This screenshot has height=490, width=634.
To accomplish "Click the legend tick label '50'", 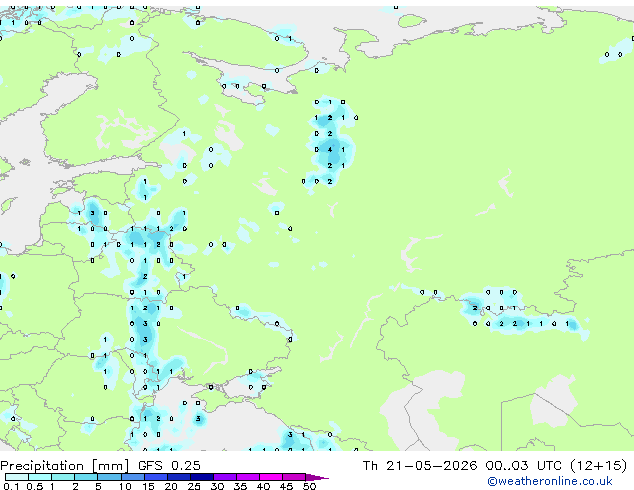I will (309, 486).
